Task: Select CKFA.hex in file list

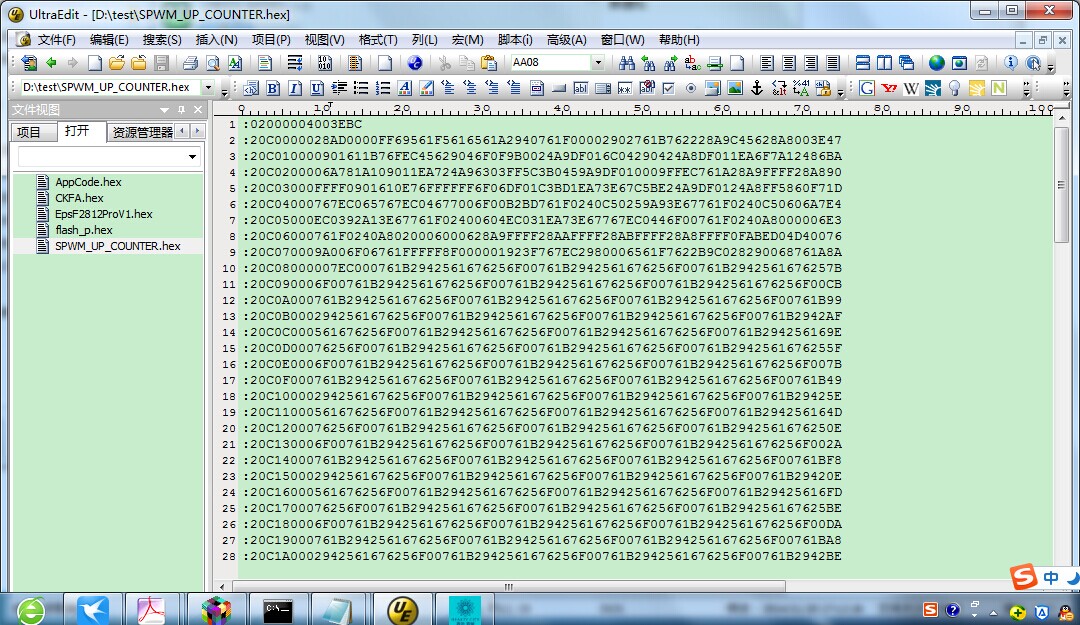Action: (x=79, y=198)
